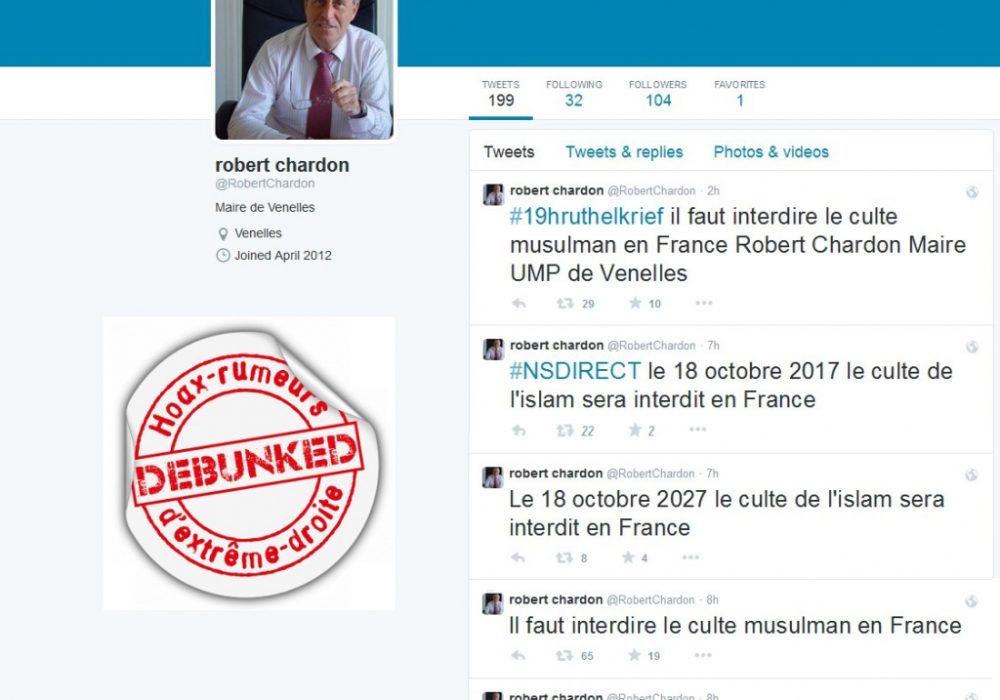Image resolution: width=1000 pixels, height=700 pixels.
Task: Open the Photos & videos tab
Action: pyautogui.click(x=771, y=152)
